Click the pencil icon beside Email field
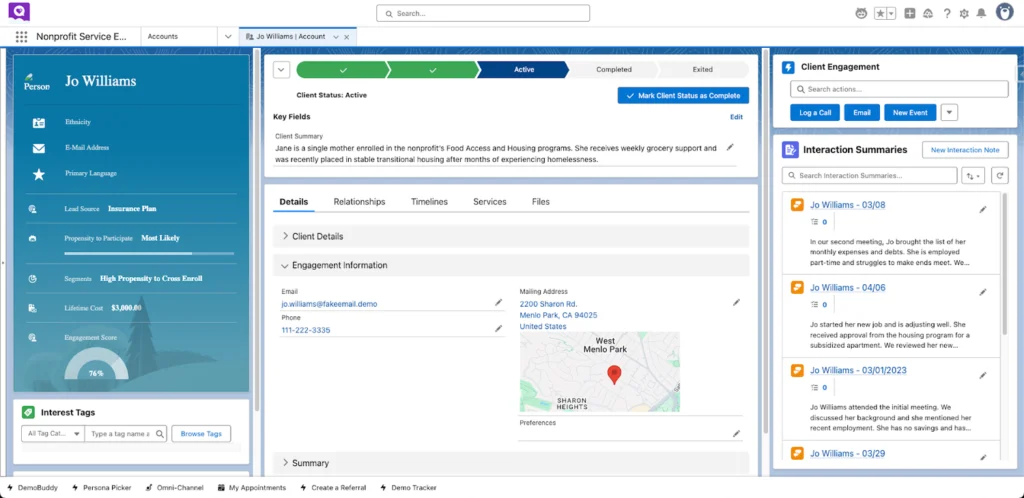 tap(498, 302)
